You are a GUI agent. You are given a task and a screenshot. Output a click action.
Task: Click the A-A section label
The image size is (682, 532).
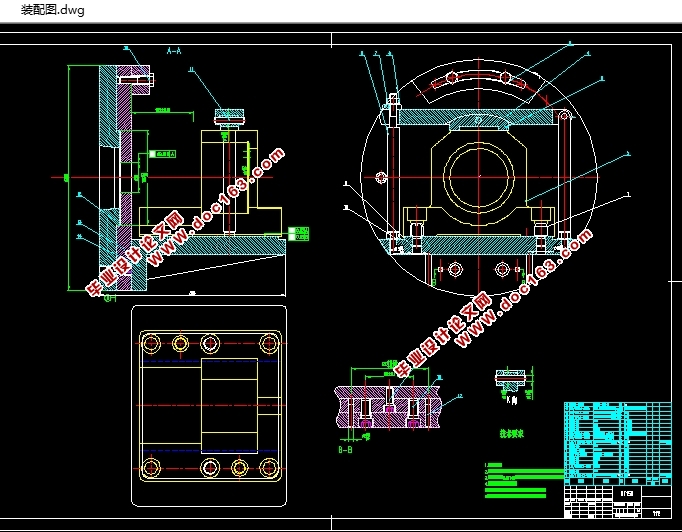(x=174, y=51)
